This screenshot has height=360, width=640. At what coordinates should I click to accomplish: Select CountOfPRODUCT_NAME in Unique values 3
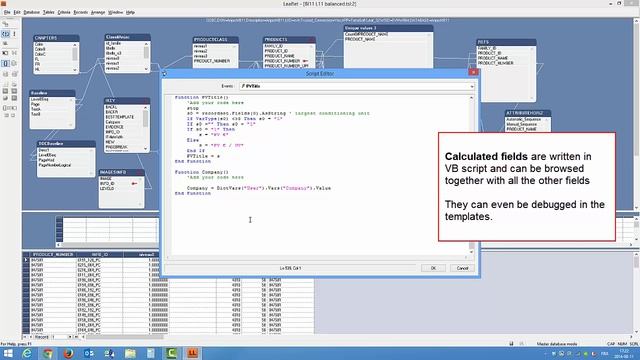[x=366, y=34]
